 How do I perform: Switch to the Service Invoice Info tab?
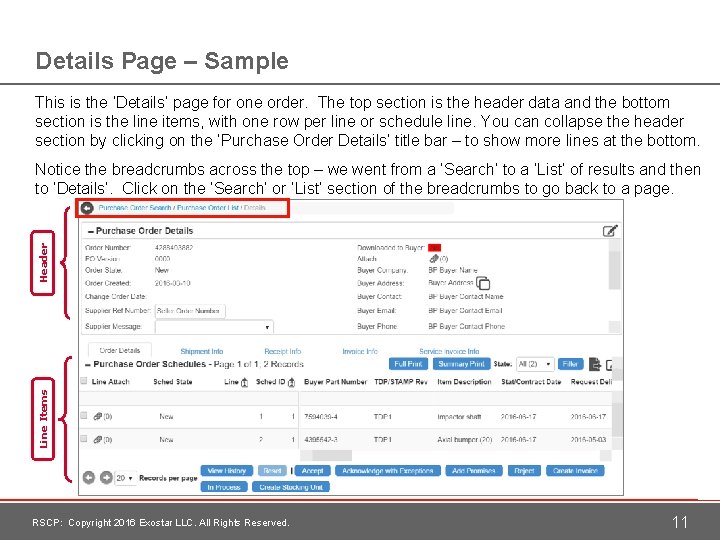click(449, 351)
